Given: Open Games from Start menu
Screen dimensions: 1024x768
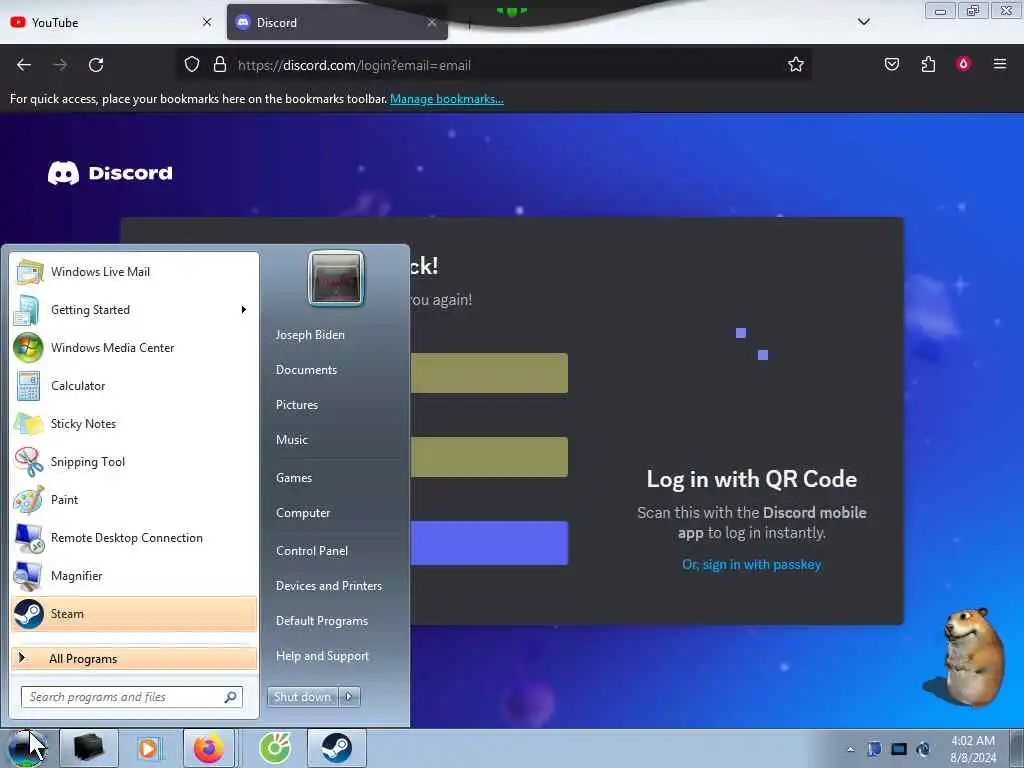Looking at the screenshot, I should click(294, 477).
